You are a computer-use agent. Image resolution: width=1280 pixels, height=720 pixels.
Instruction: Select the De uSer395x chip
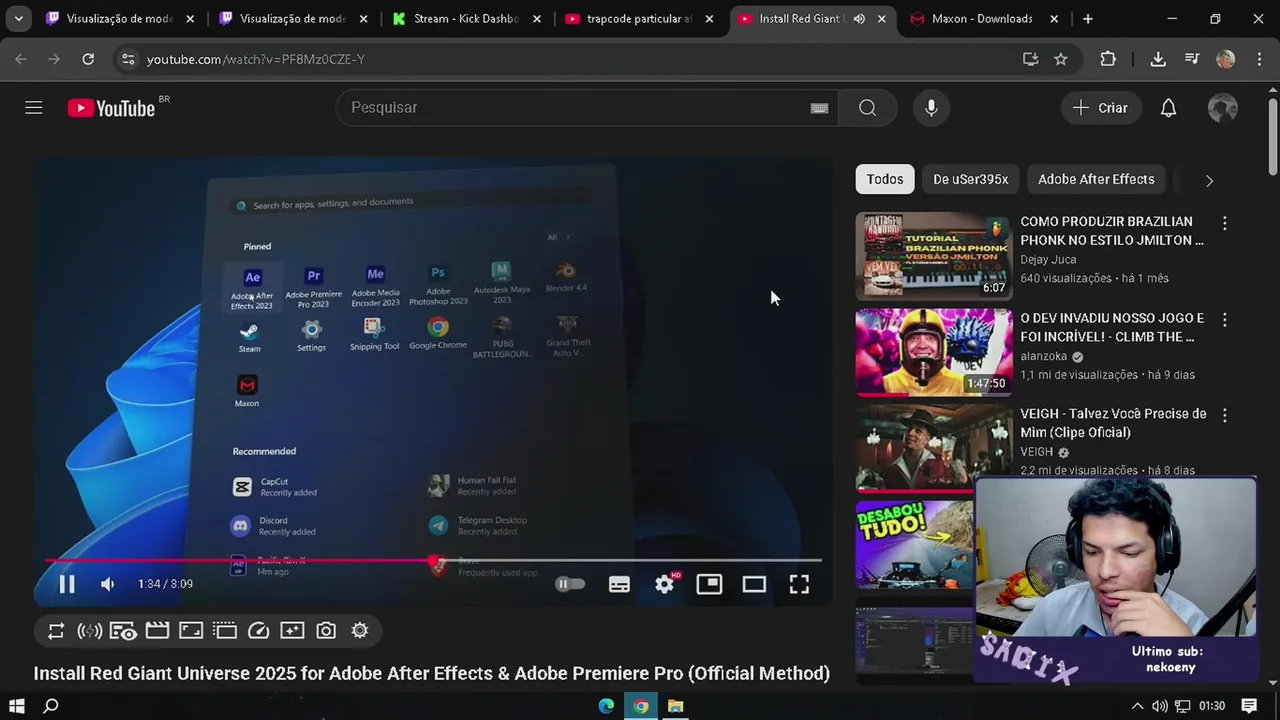[970, 179]
